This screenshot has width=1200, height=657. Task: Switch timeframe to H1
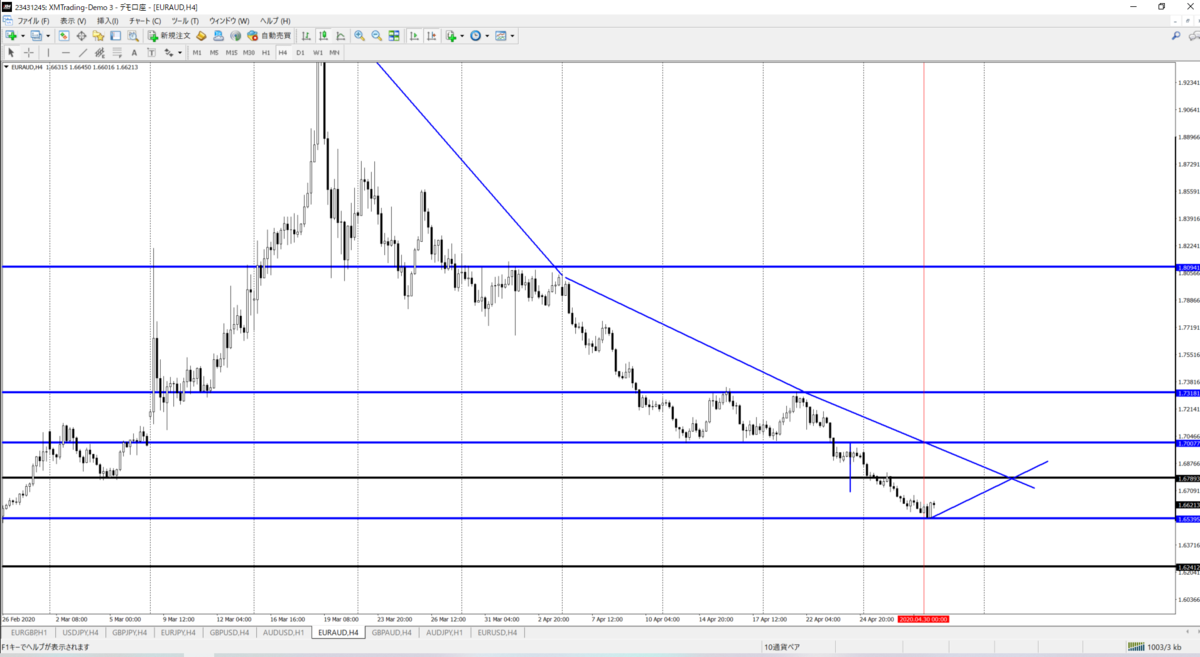pos(266,52)
